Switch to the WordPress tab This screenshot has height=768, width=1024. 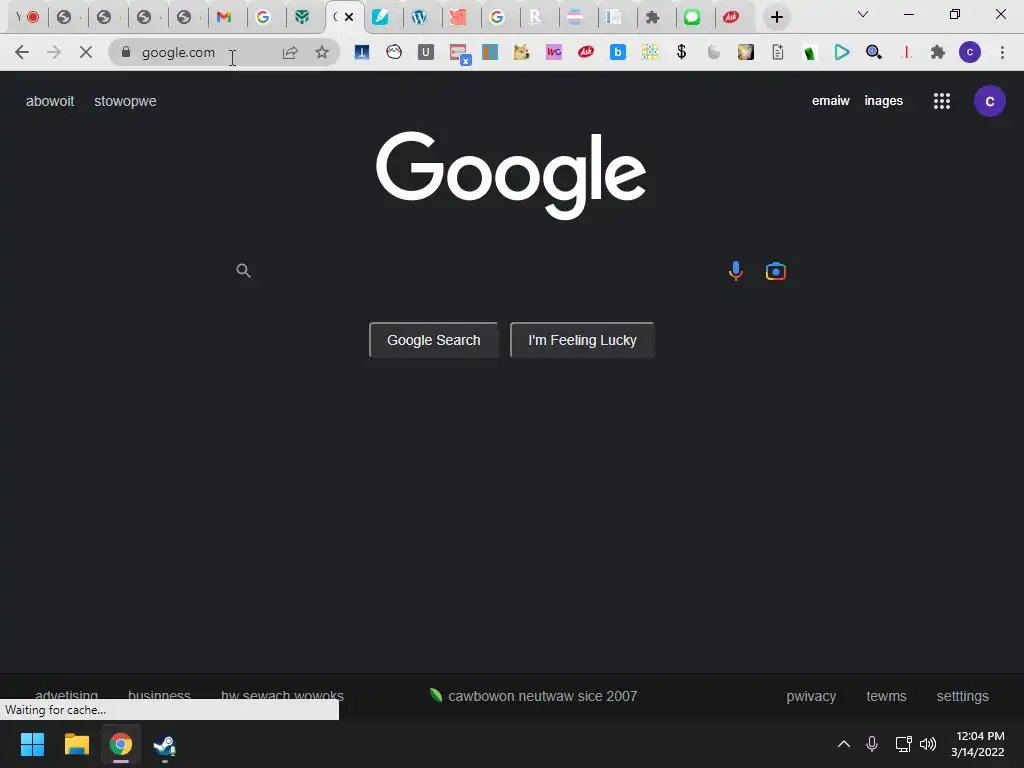(x=419, y=17)
